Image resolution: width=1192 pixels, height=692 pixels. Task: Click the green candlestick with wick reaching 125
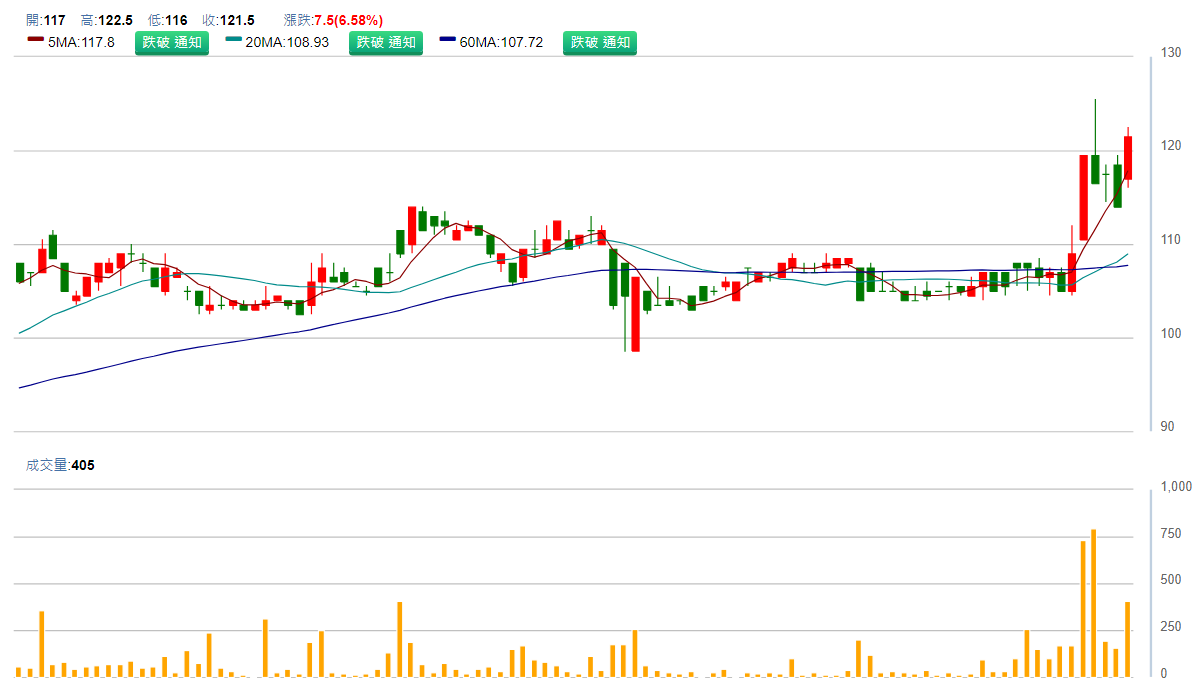pos(1095,168)
